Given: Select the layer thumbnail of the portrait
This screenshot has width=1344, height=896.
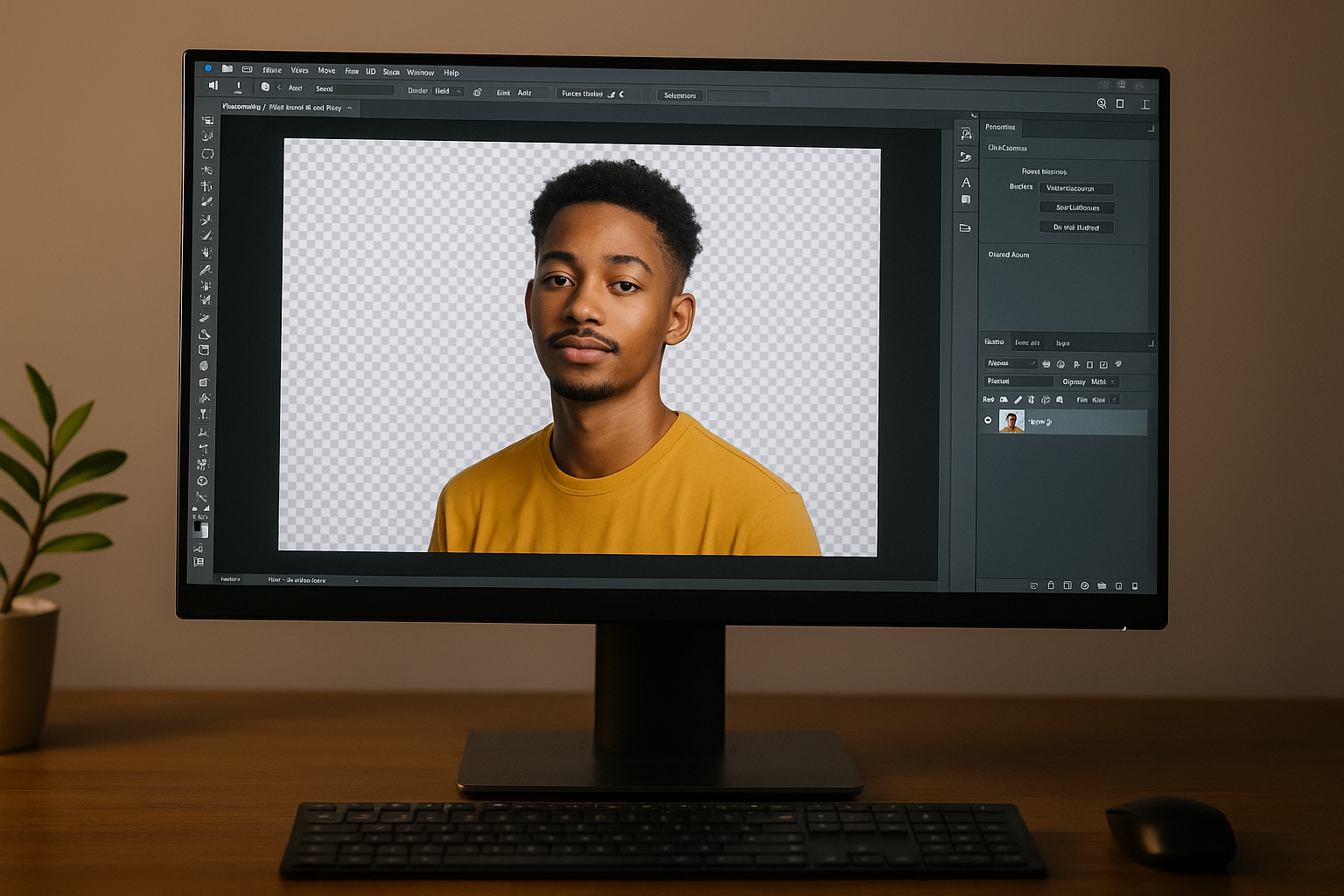Looking at the screenshot, I should pos(1011,423).
